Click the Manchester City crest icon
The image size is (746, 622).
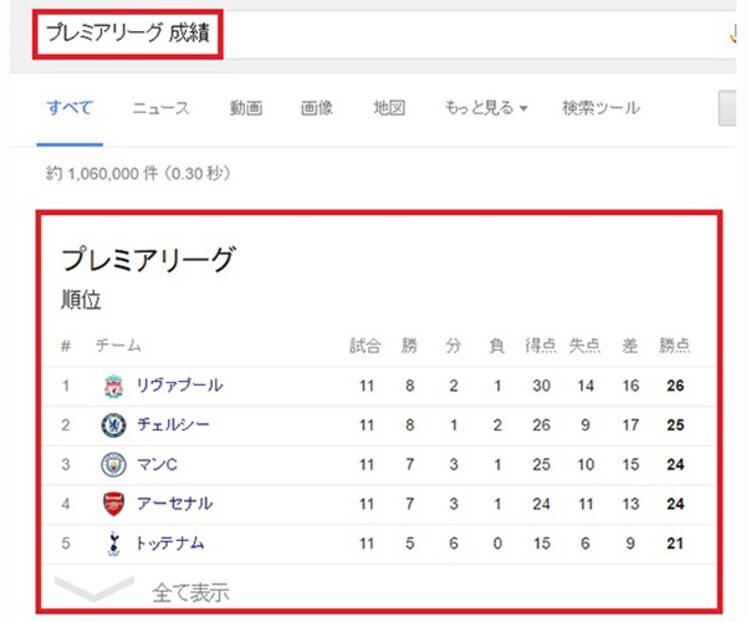[x=114, y=464]
